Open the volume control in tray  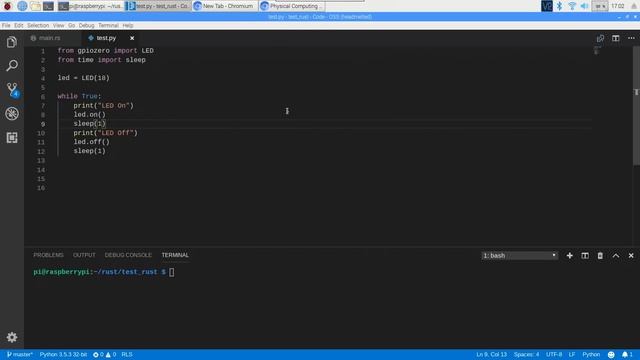(584, 6)
